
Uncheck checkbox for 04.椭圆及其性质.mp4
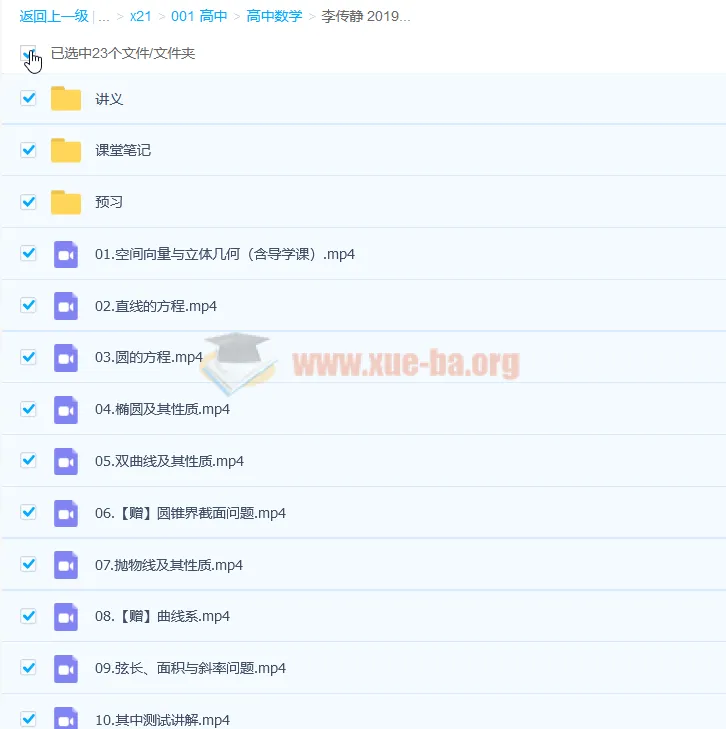coord(28,409)
